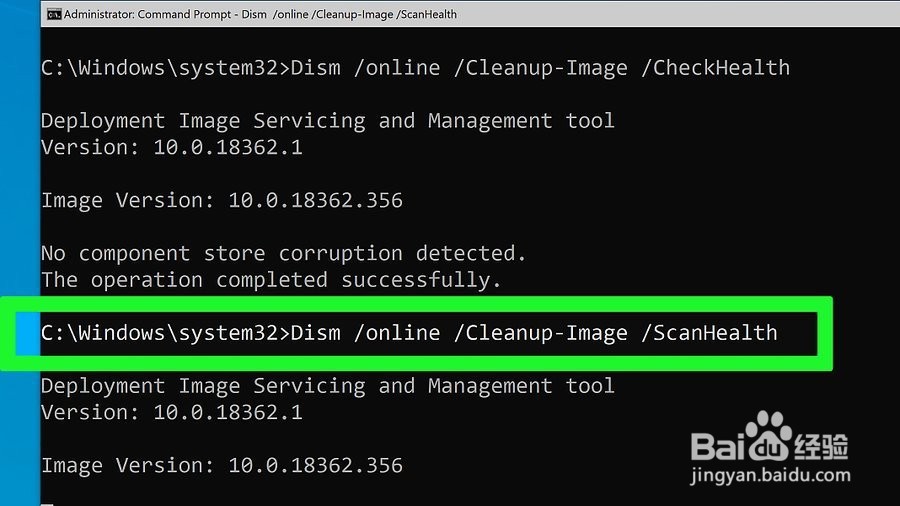Click the first "Deployment Image Servicing" line
900x506 pixels.
click(327, 121)
